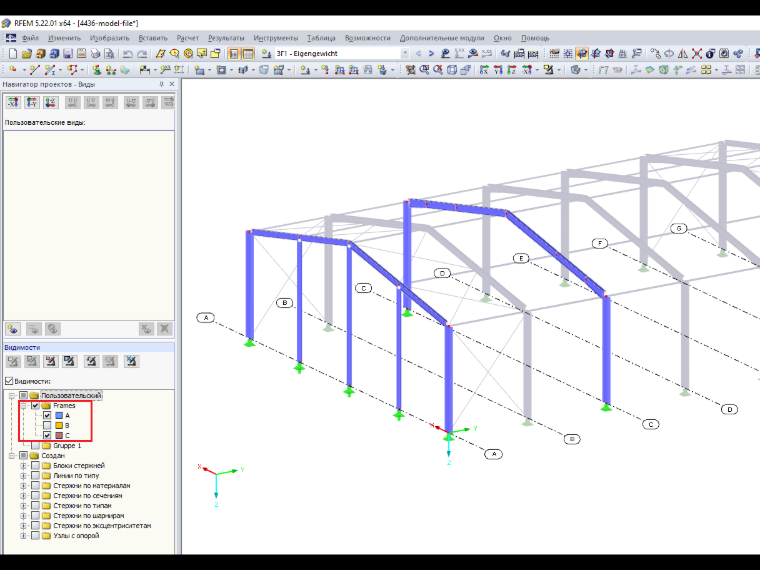Click the wireframe cube view icon
Screen dimensions: 760x570
pyautogui.click(x=452, y=70)
